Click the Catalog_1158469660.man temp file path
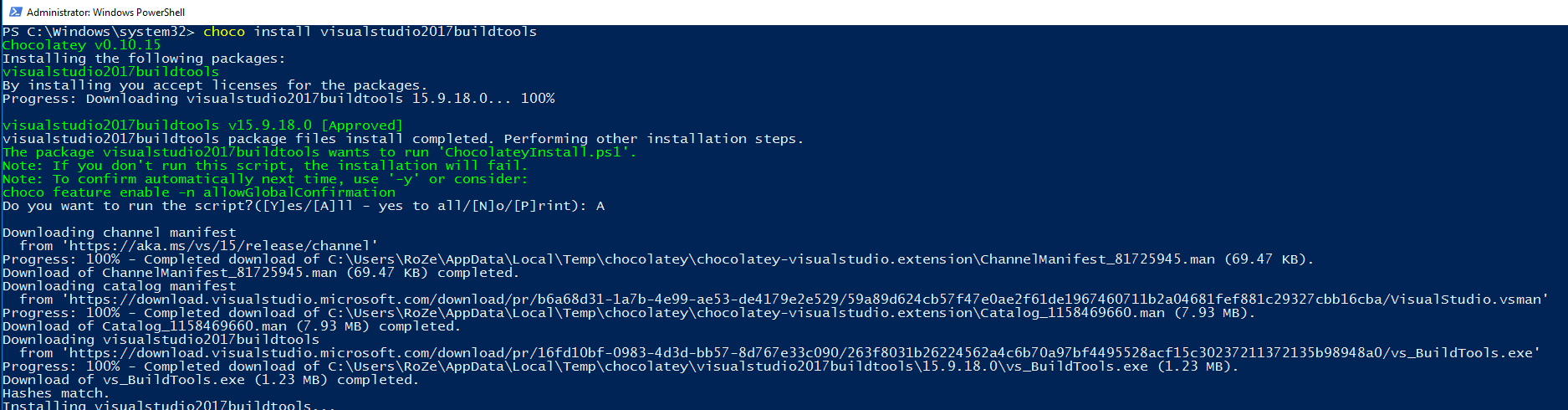Screen dimensions: 1568x410 [746, 313]
